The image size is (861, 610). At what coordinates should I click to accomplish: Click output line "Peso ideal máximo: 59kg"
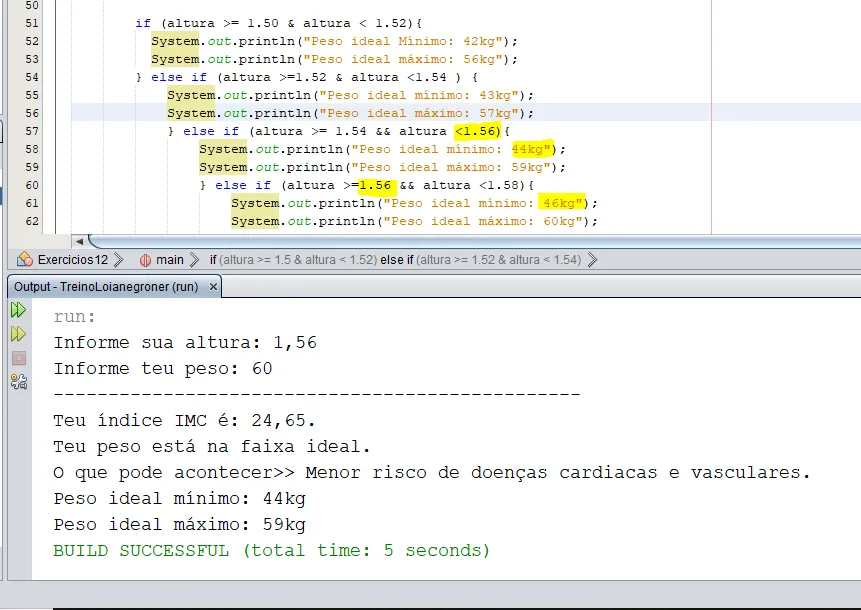(180, 524)
